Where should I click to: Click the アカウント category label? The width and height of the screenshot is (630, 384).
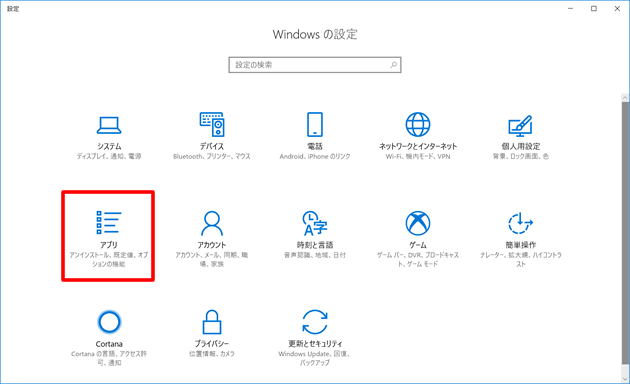pyautogui.click(x=212, y=245)
